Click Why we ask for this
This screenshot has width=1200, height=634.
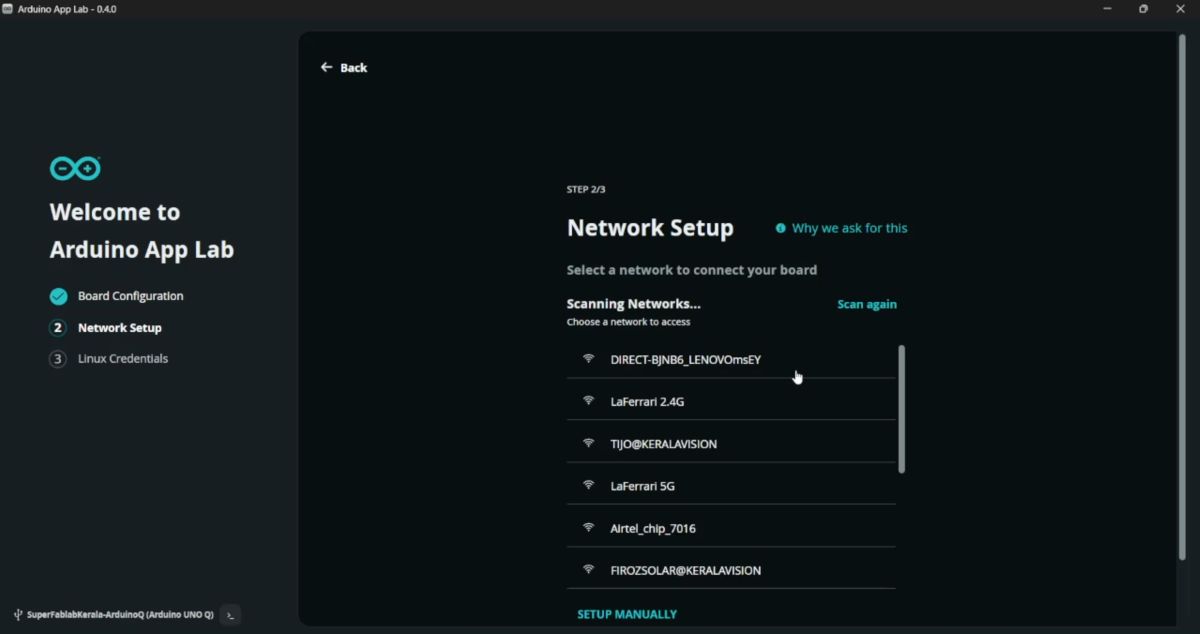(848, 228)
